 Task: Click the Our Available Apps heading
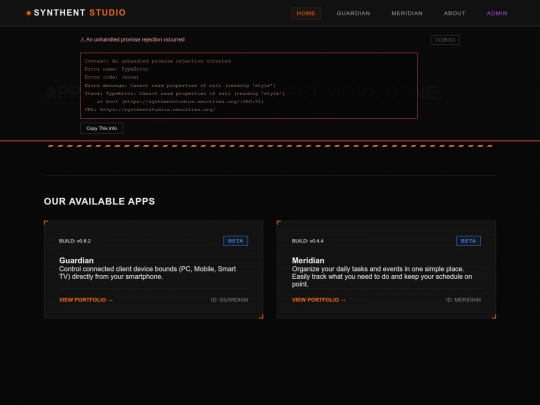99,201
